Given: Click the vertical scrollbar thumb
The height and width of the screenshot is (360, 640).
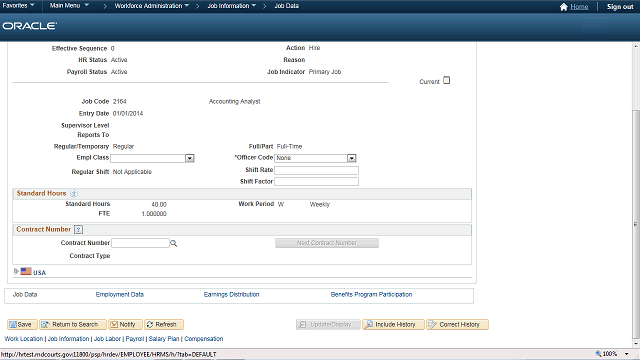Looking at the screenshot, I should pos(636,224).
